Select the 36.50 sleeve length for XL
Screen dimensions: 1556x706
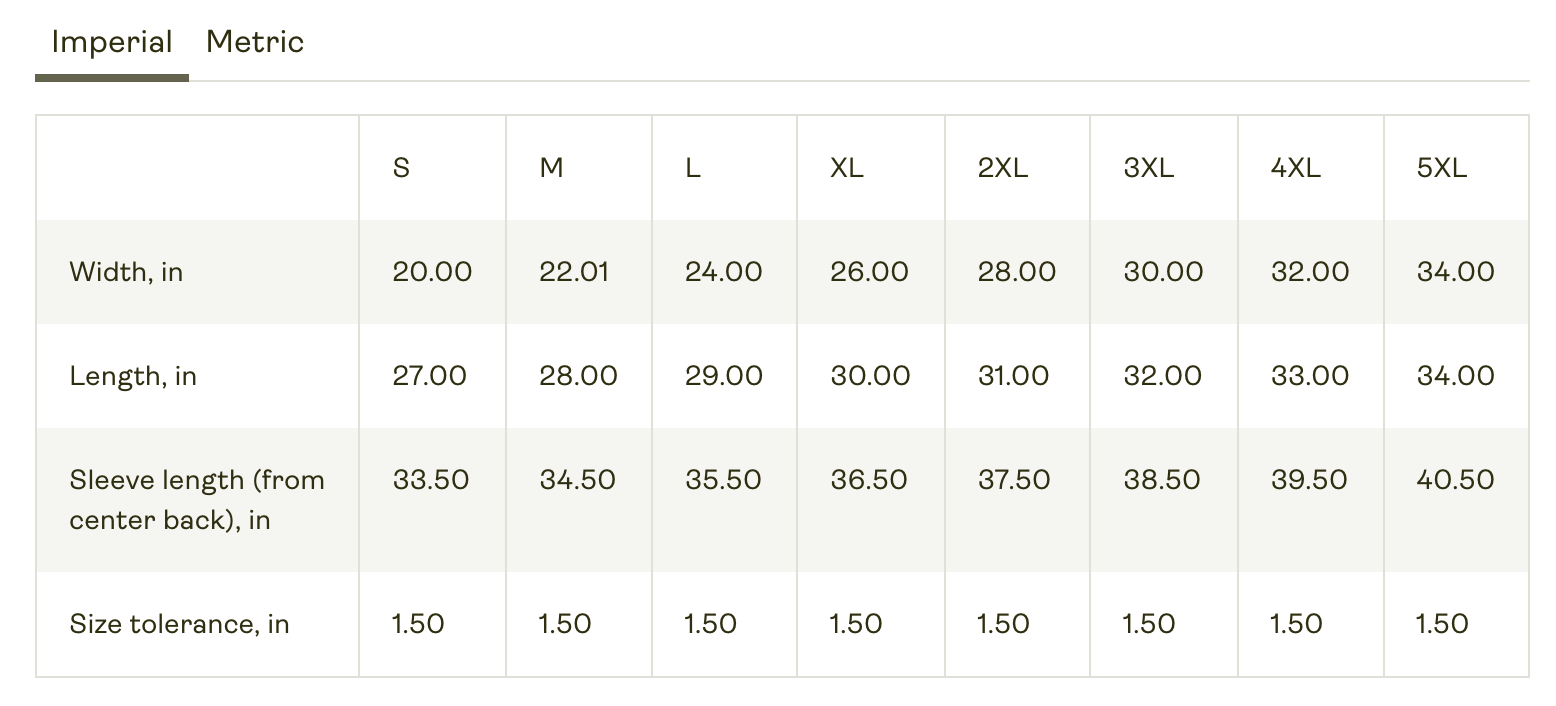click(x=869, y=480)
